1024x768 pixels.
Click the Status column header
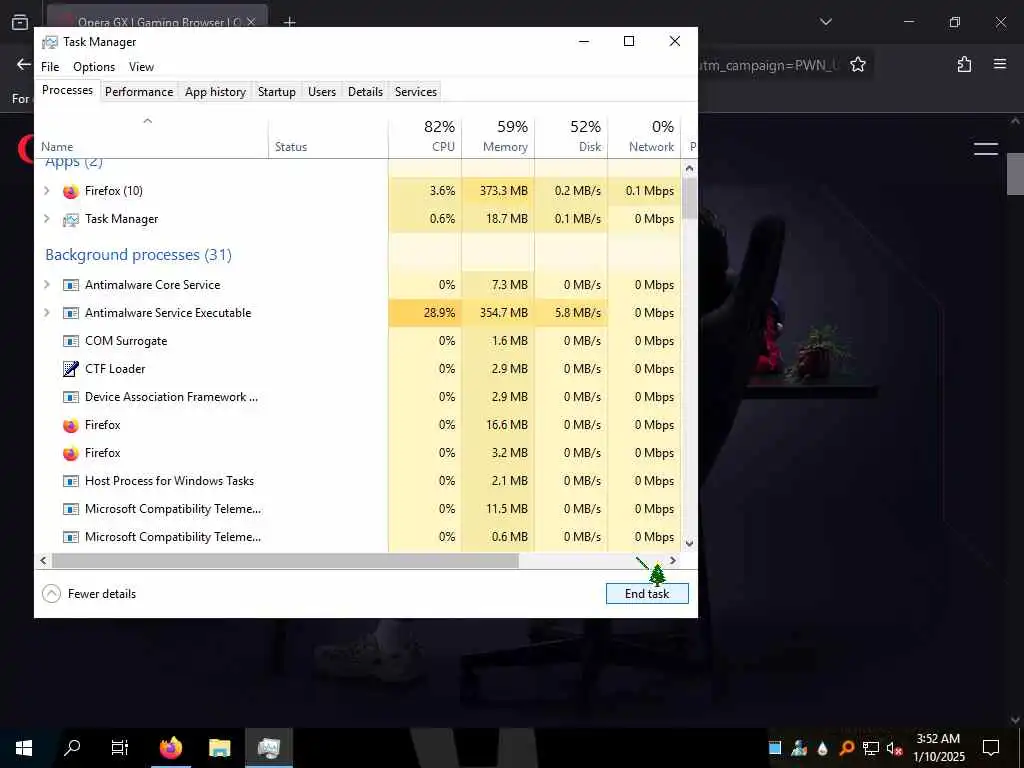click(x=328, y=136)
